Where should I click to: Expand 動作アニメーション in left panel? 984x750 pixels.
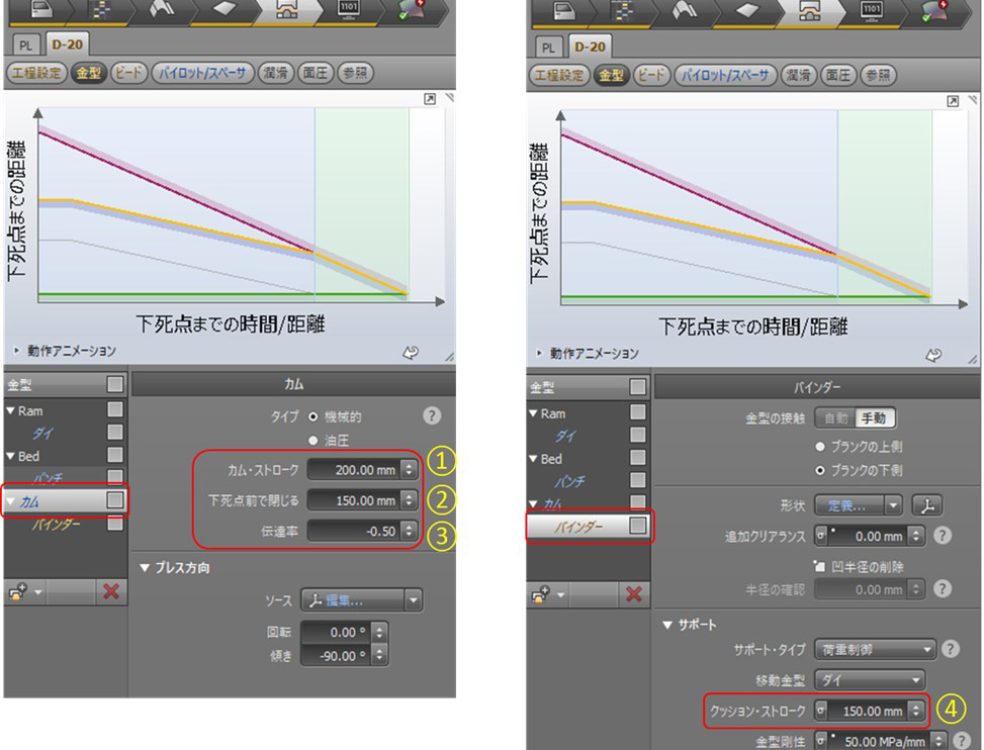(x=16, y=351)
